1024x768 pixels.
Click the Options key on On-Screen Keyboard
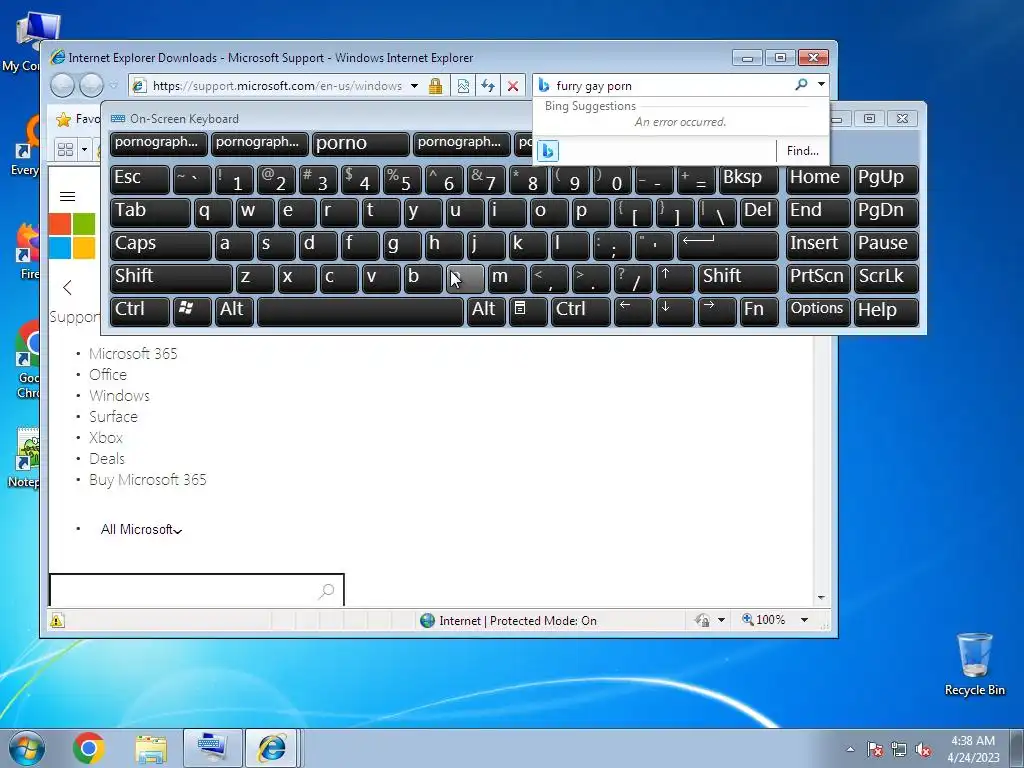point(818,310)
